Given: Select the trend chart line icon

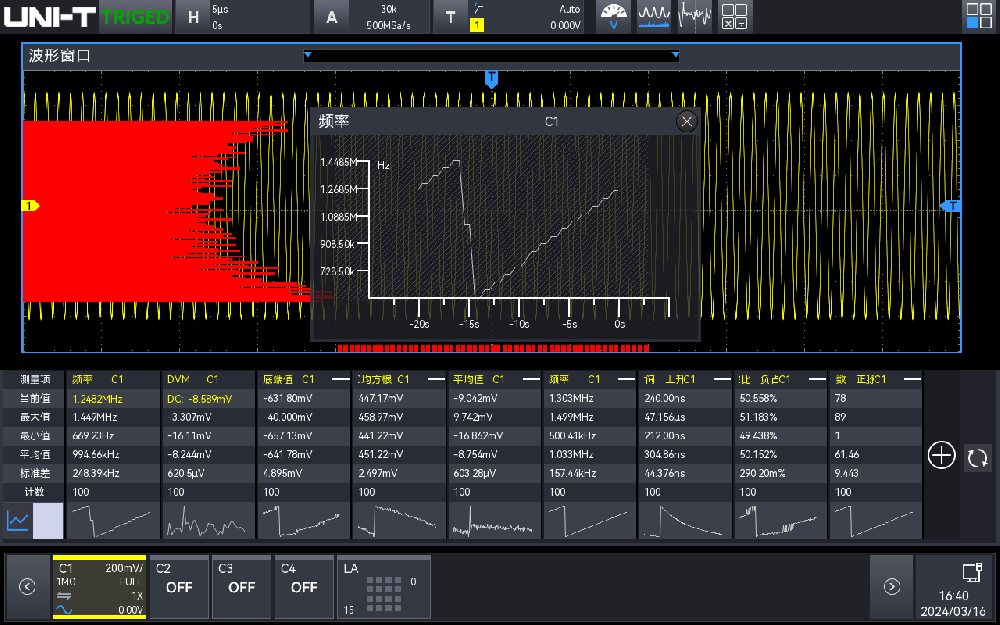Looking at the screenshot, I should click(18, 521).
